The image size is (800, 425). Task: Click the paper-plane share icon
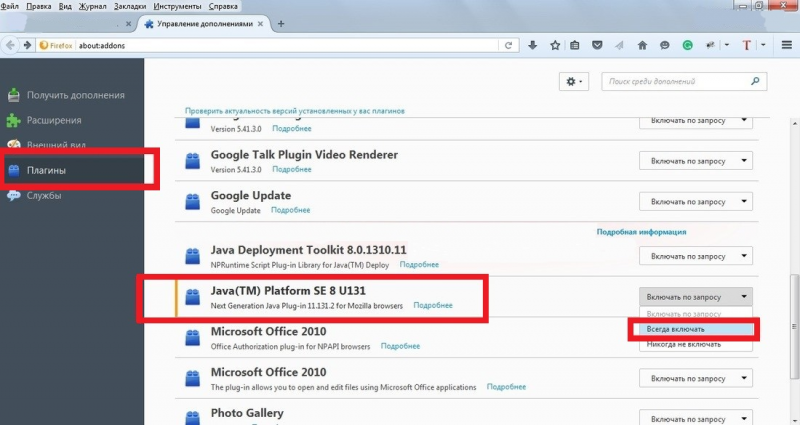(619, 45)
